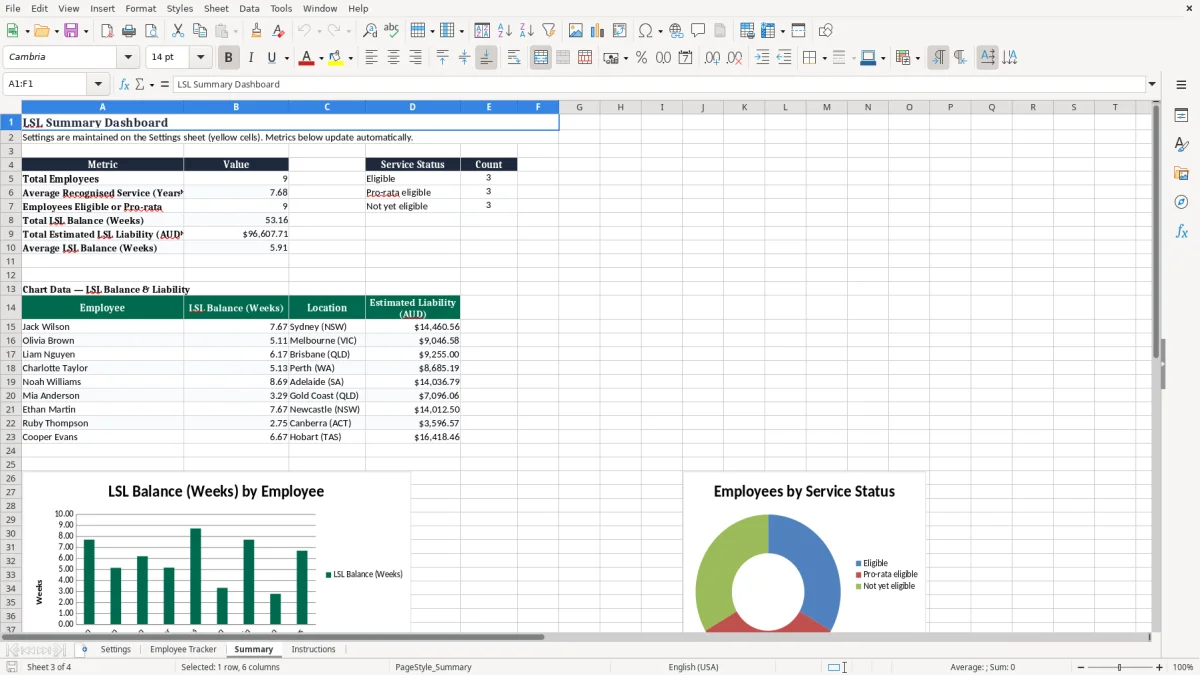
Task: Click the Copy icon
Action: tap(200, 31)
